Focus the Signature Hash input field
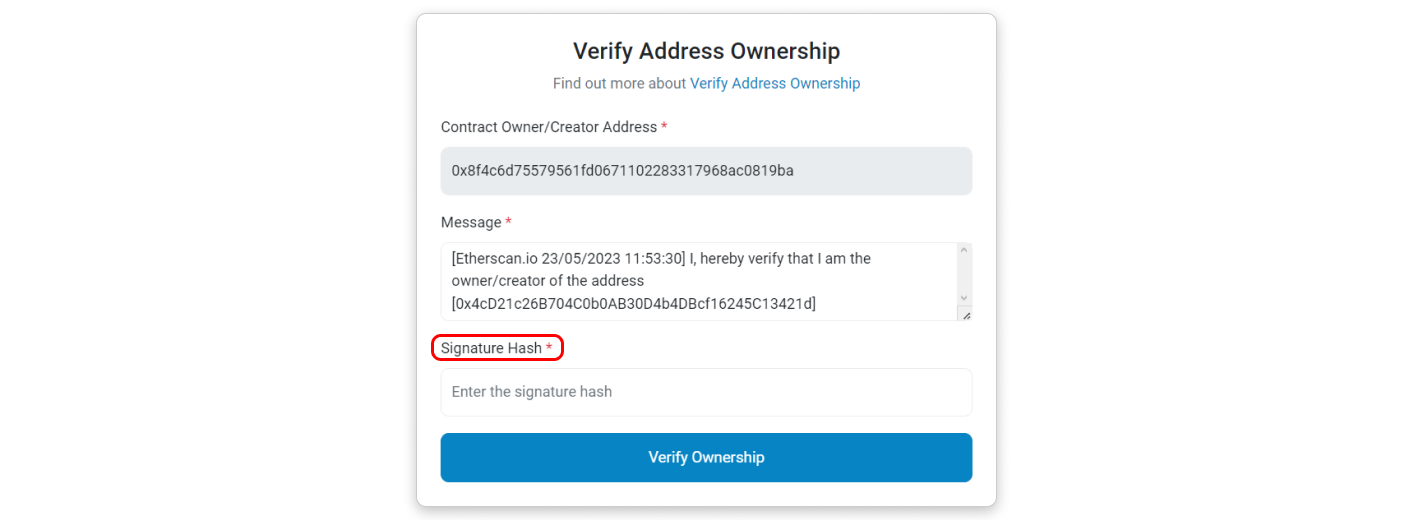The image size is (1414, 520). [x=706, y=392]
